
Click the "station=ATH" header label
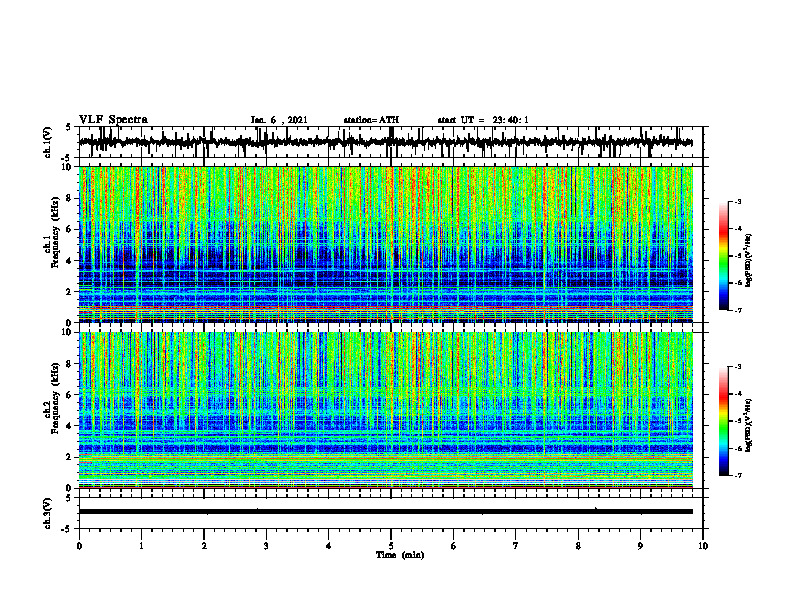coord(371,120)
